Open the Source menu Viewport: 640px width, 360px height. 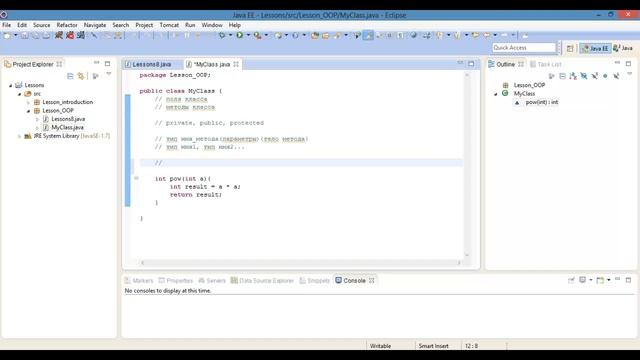pos(42,25)
